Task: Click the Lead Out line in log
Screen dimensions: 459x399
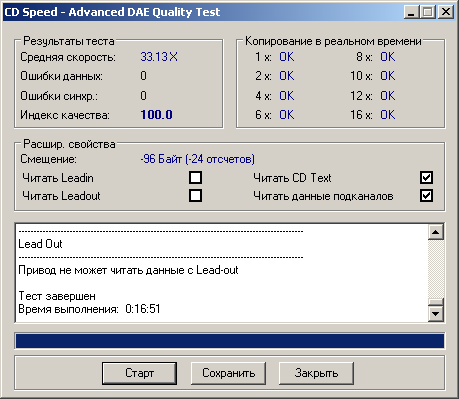Action: (x=40, y=244)
